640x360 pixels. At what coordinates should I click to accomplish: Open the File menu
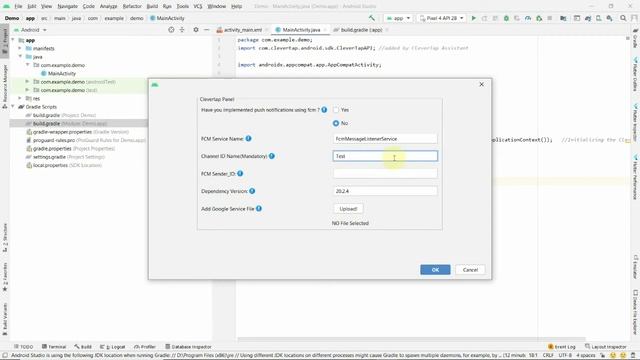click(x=18, y=6)
